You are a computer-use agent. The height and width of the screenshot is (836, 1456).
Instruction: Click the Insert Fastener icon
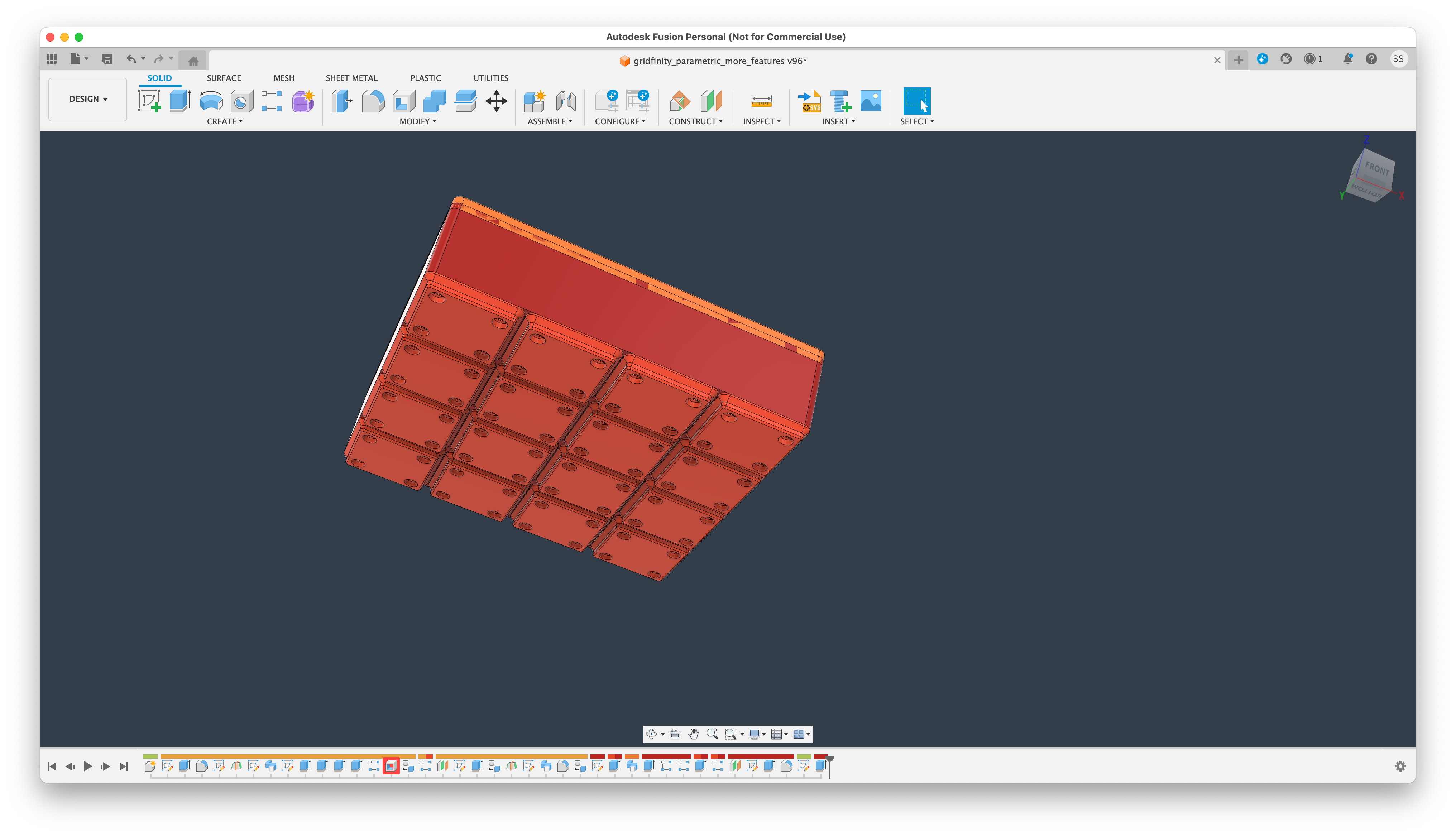click(x=841, y=101)
